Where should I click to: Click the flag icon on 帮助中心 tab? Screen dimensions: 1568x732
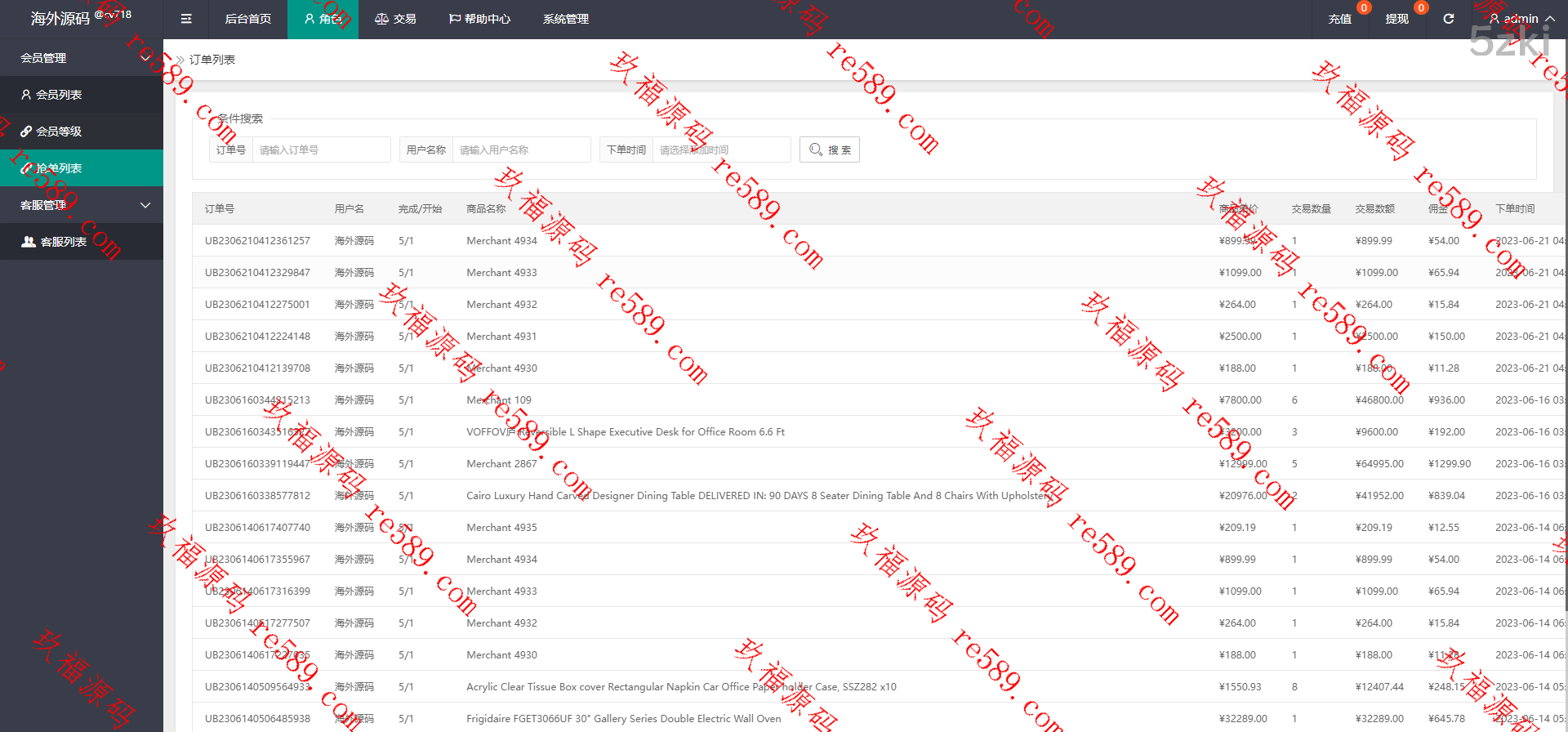pyautogui.click(x=455, y=19)
